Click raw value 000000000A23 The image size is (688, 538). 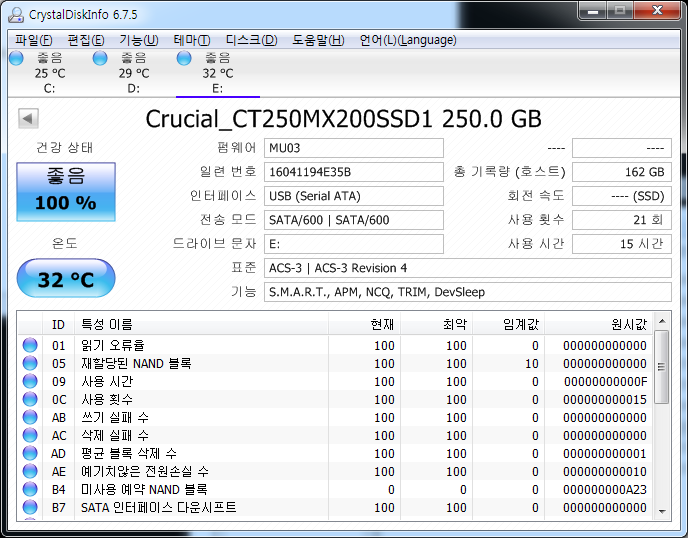click(605, 489)
